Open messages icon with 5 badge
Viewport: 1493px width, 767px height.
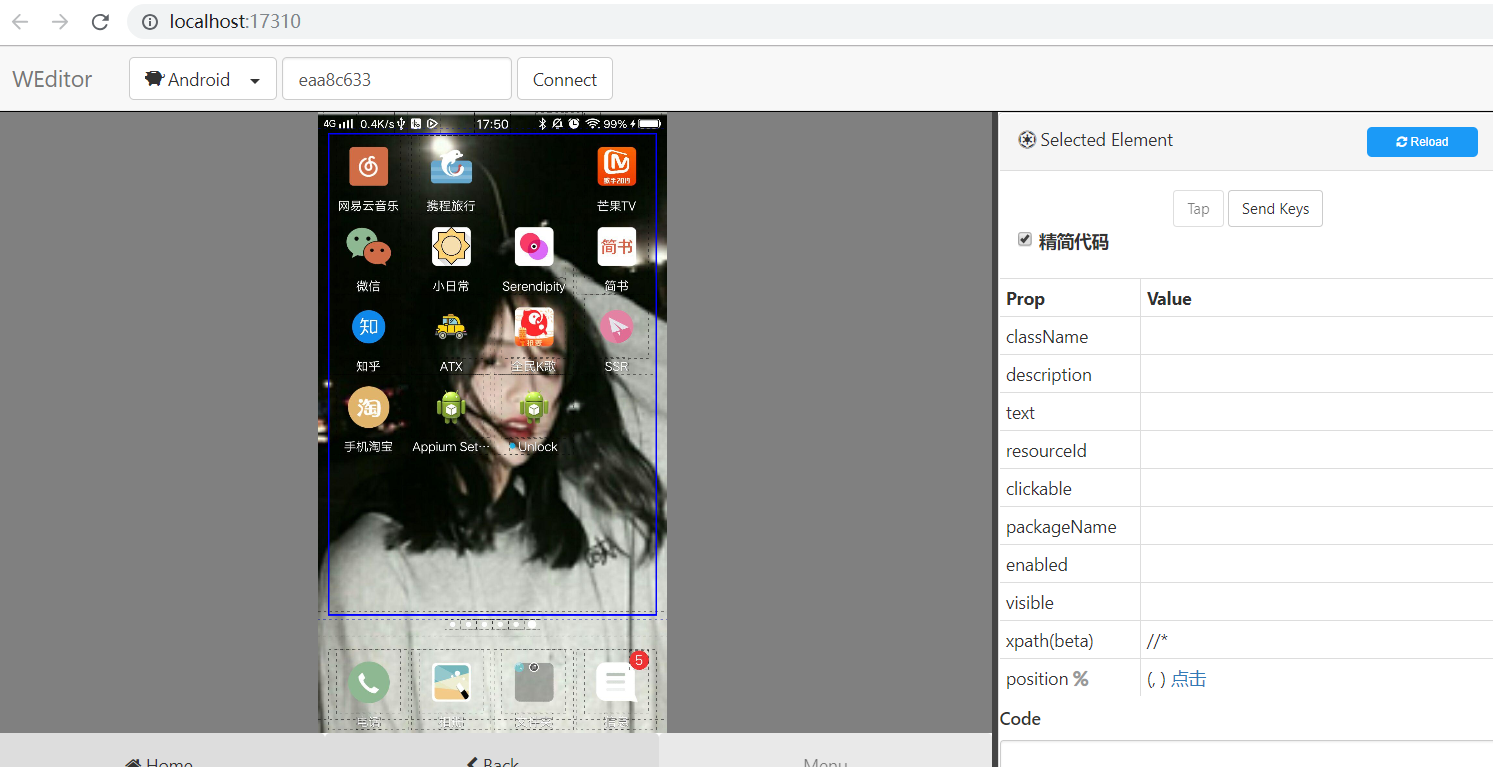click(616, 682)
